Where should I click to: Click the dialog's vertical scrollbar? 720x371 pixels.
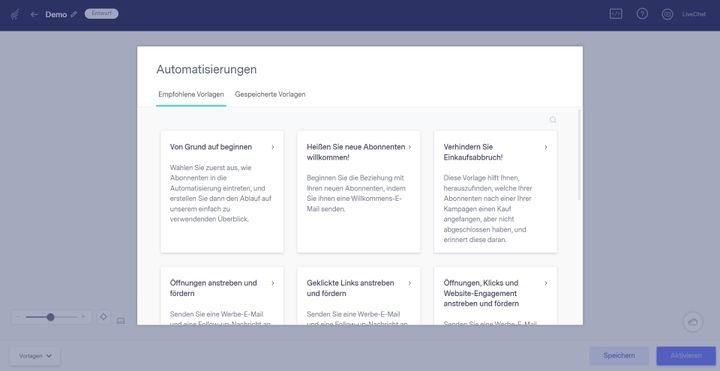coord(579,154)
